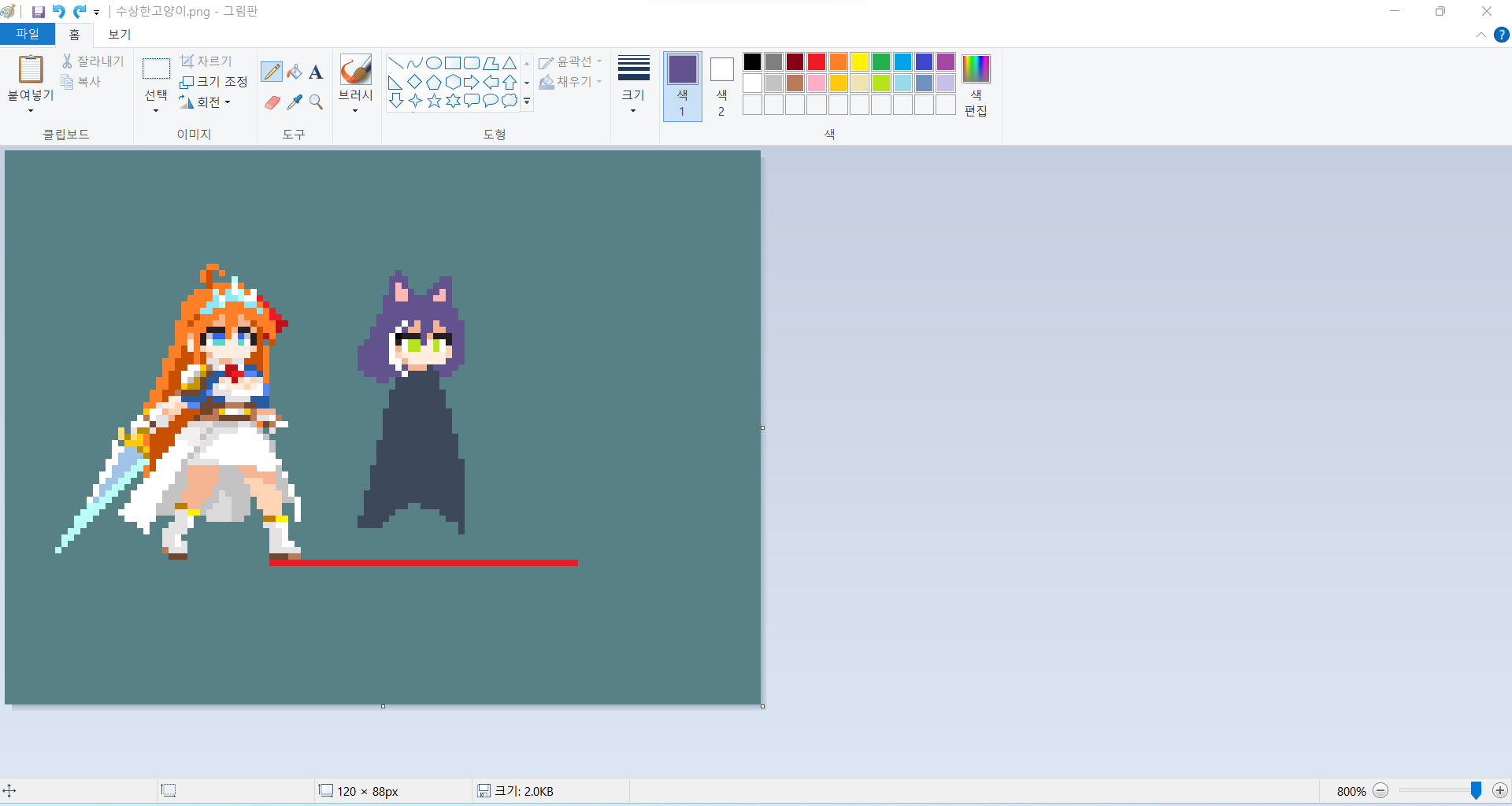Select the Text tool
The width and height of the screenshot is (1512, 806).
pos(316,72)
